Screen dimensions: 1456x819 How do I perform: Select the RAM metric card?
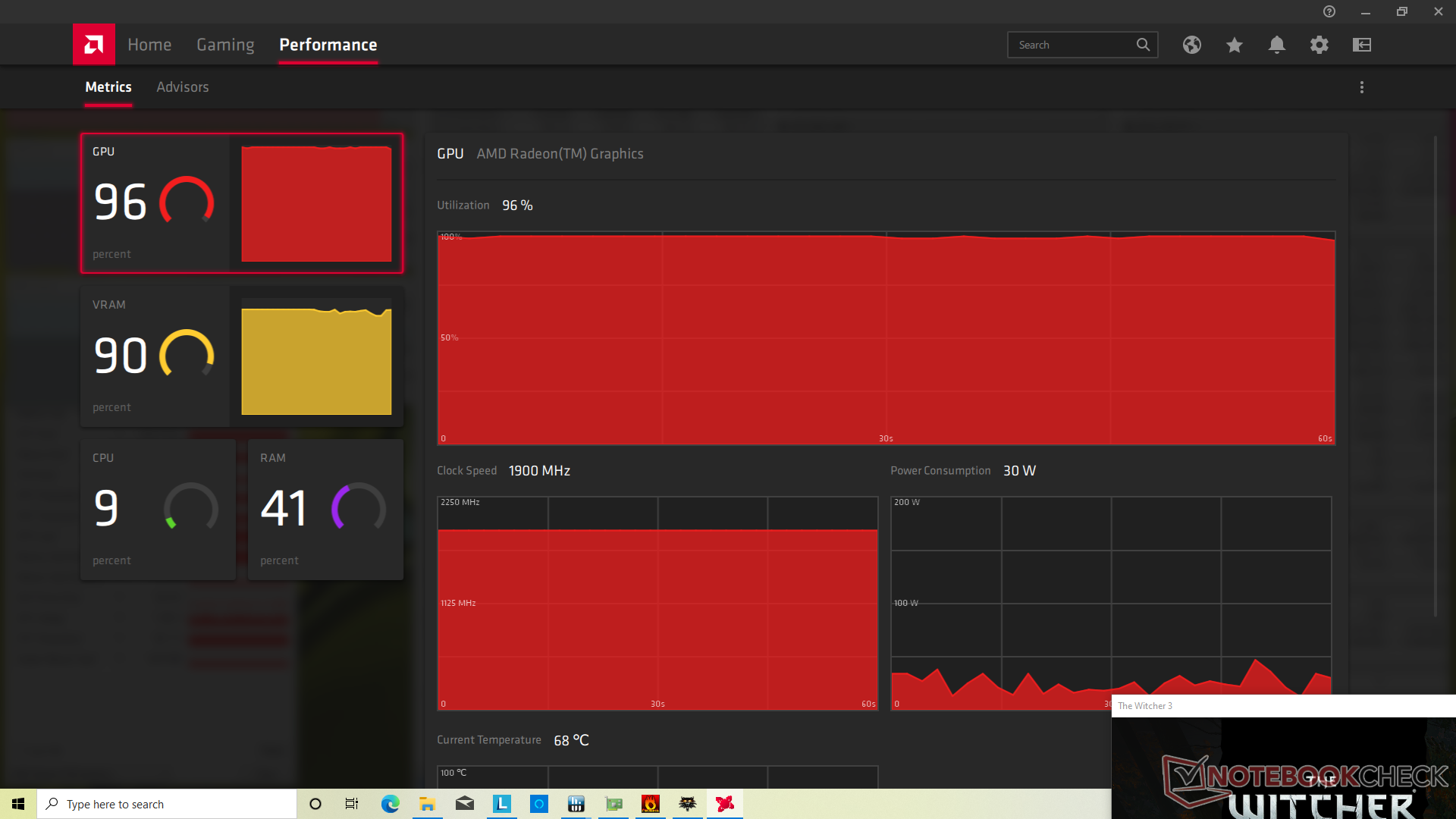pyautogui.click(x=325, y=510)
